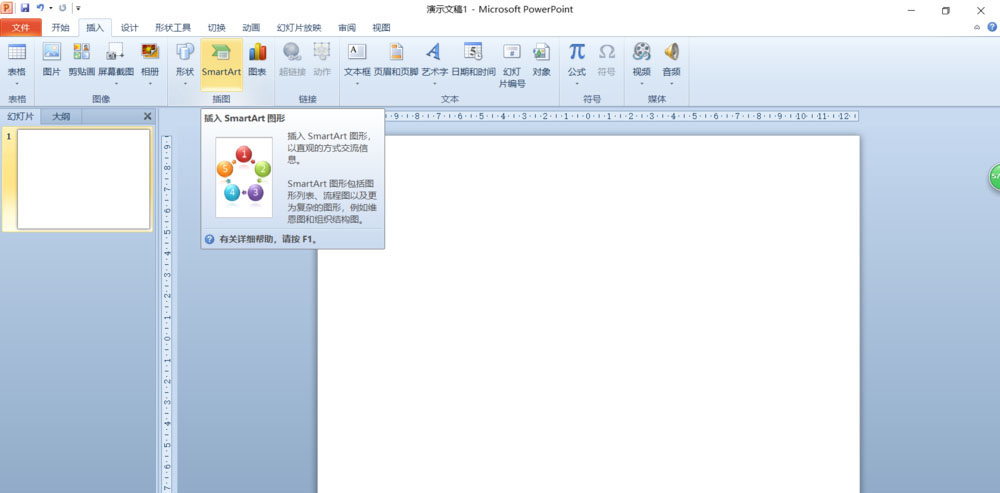Expand the 音频 dropdown arrow
Image resolution: width=1000 pixels, height=493 pixels.
point(671,84)
